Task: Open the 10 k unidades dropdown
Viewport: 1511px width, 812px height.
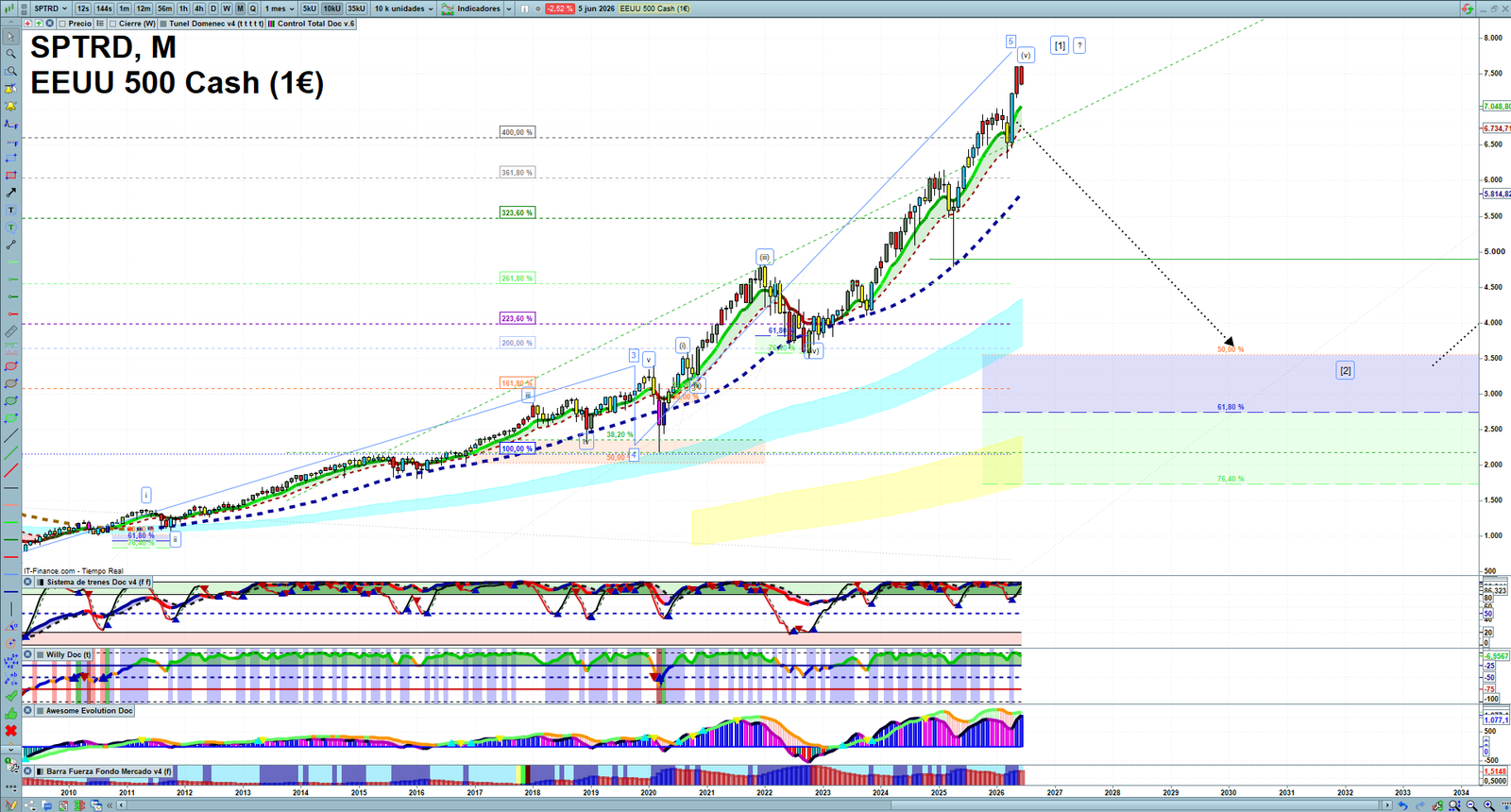Action: (404, 8)
